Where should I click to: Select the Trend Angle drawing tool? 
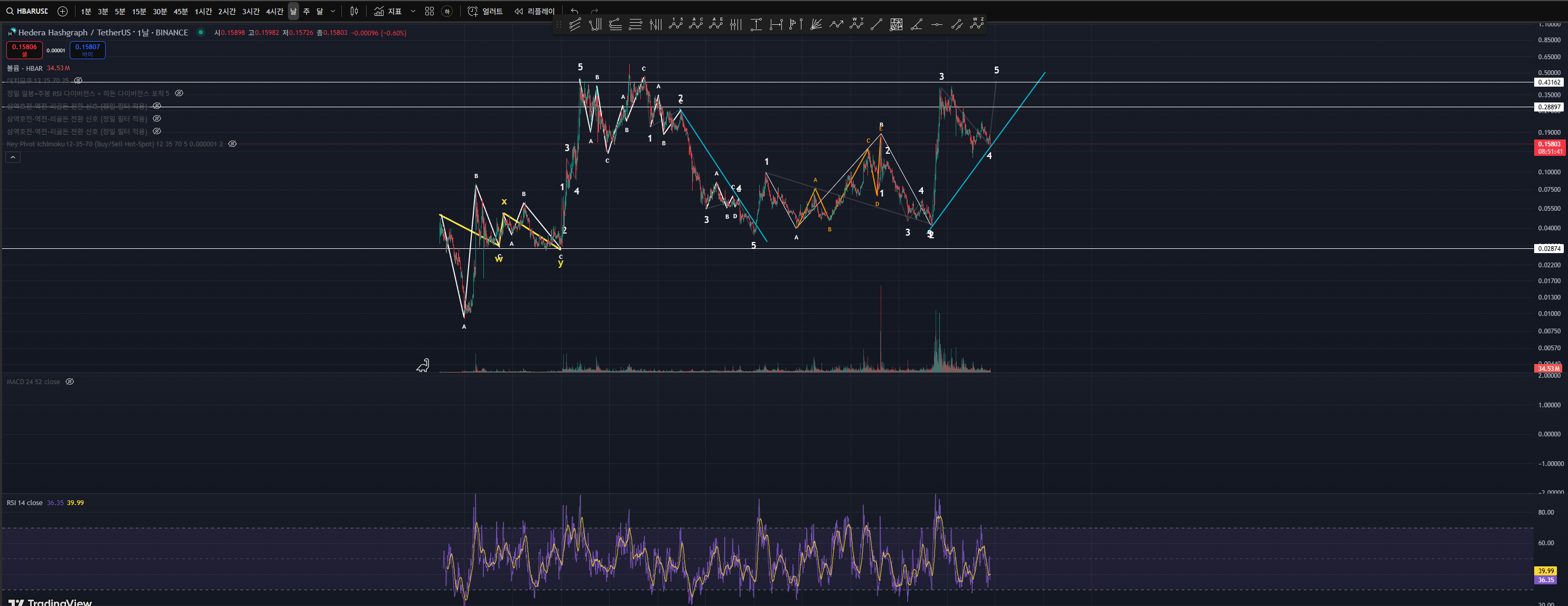pos(917,24)
